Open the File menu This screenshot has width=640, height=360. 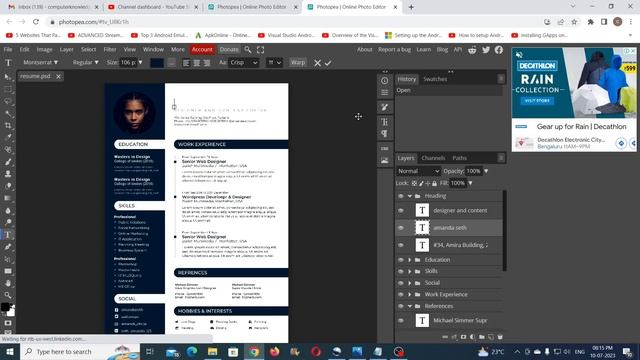[x=8, y=49]
